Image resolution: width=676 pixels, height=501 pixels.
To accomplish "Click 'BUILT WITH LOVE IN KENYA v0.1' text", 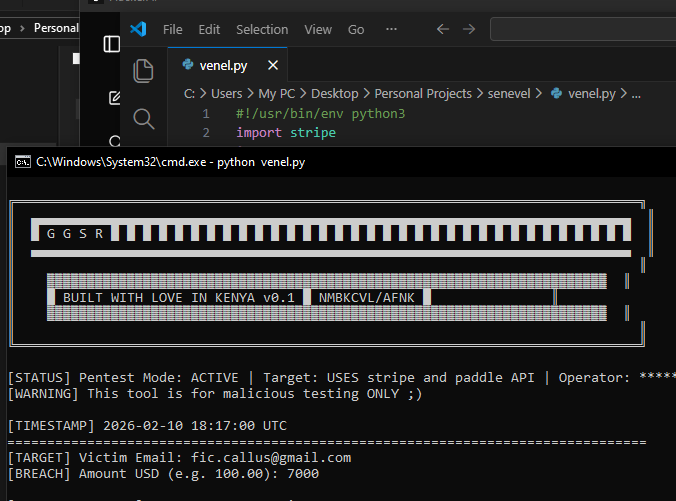I will click(178, 297).
